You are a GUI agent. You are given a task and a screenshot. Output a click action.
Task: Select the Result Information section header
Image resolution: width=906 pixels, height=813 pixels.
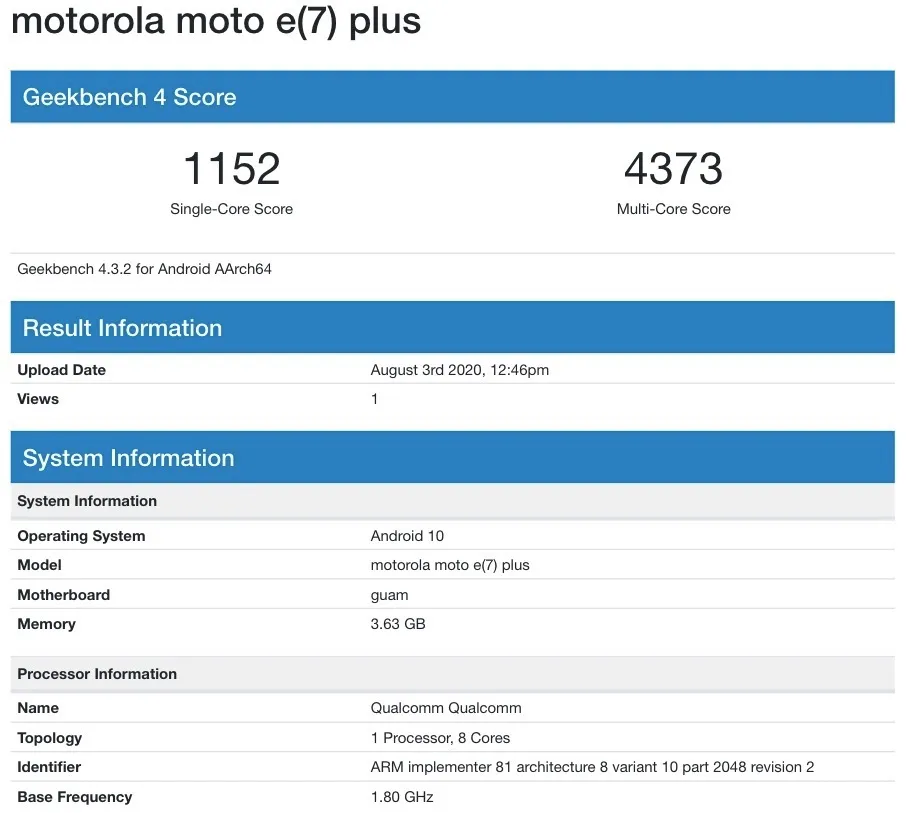452,327
